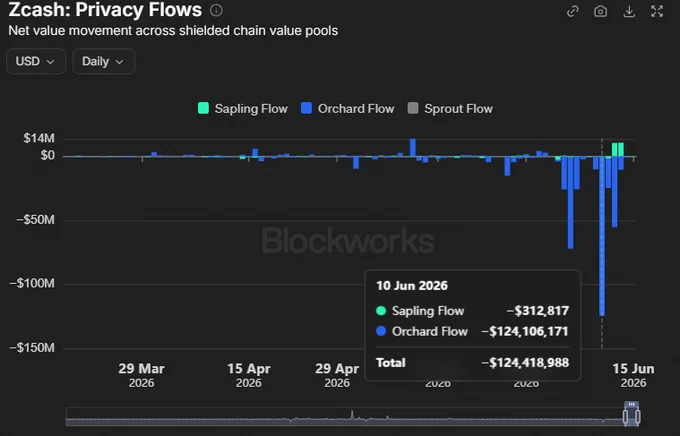Image resolution: width=680 pixels, height=436 pixels.
Task: Click the 15 Apr 2026 axis label
Action: coord(248,375)
